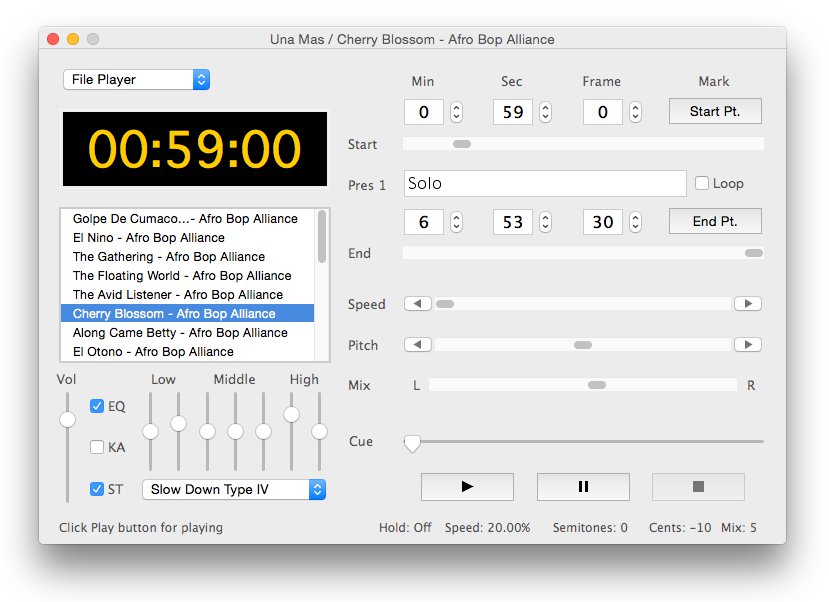This screenshot has height=602, width=829.
Task: Disable the EQ checkbox
Action: point(97,406)
